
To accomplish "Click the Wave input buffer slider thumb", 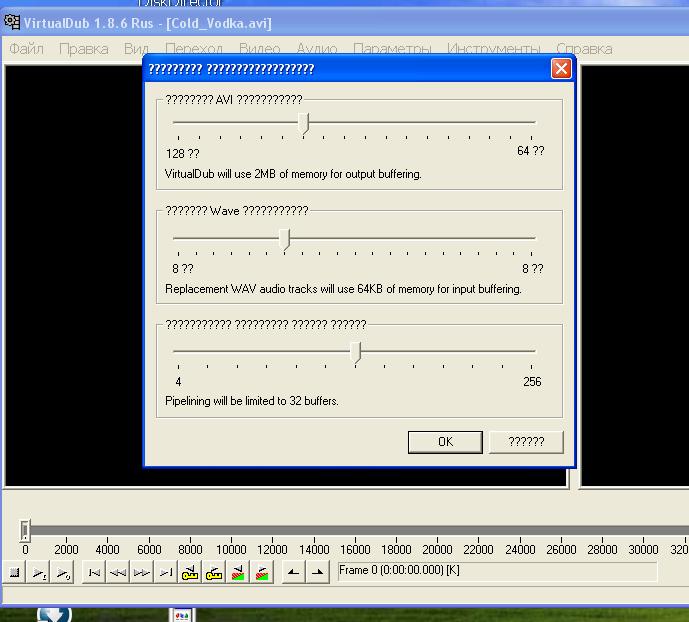I will click(x=285, y=239).
